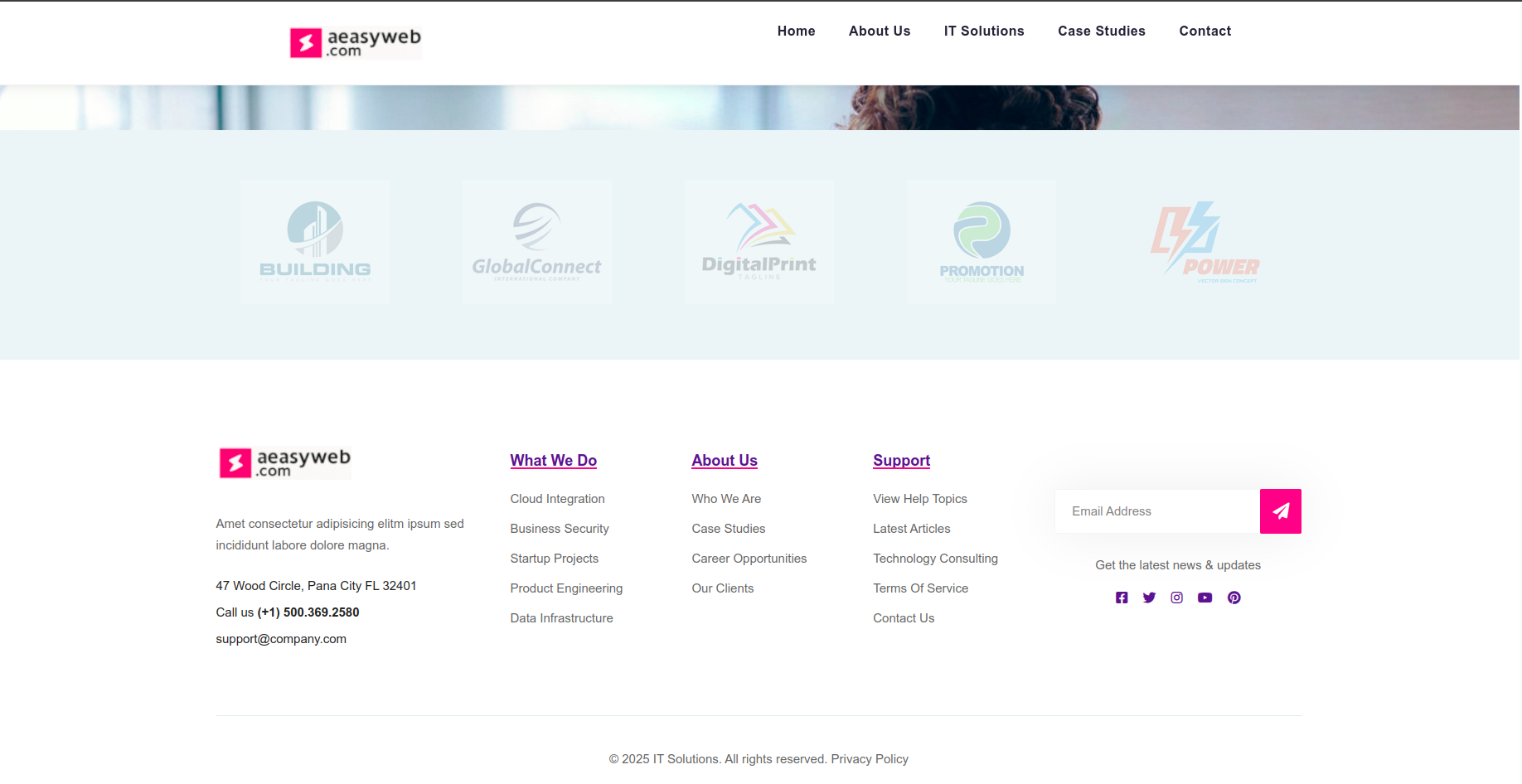Submit email with paper plane button

point(1281,511)
